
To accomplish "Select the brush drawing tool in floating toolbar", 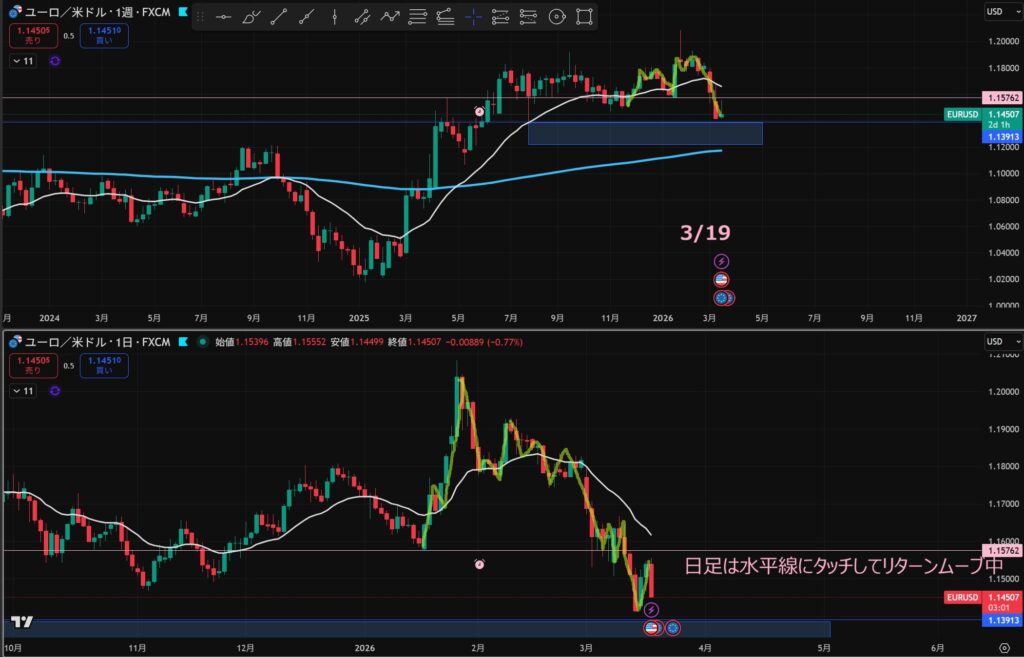I will point(251,17).
